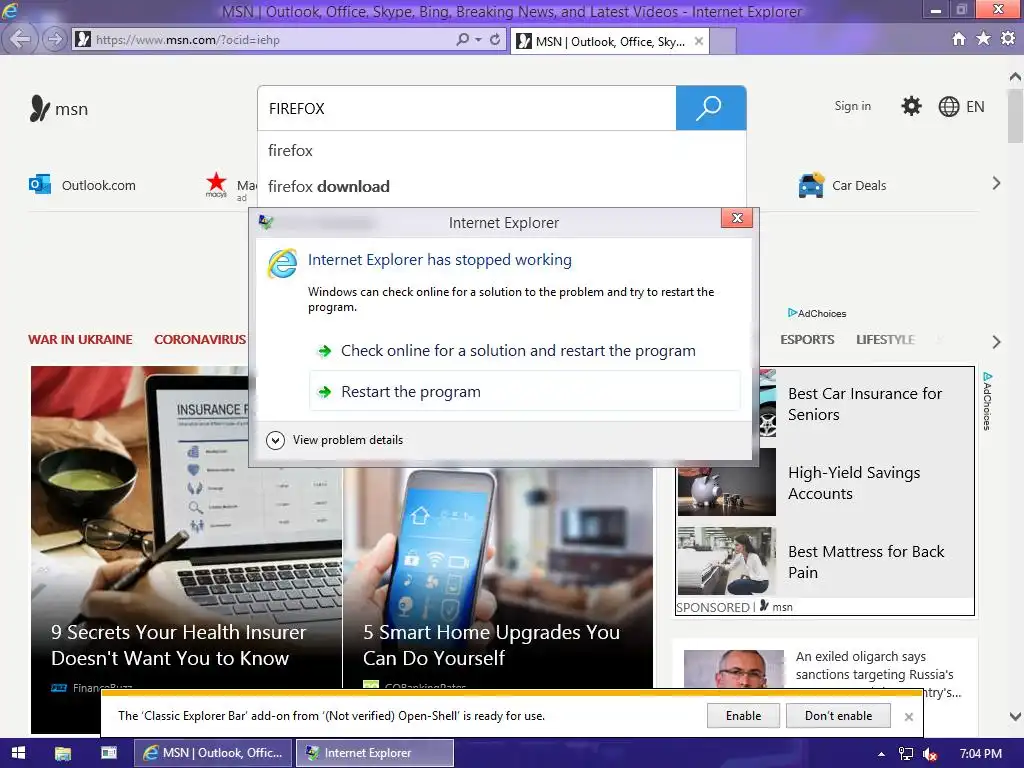Click the Refresh page icon

click(495, 39)
